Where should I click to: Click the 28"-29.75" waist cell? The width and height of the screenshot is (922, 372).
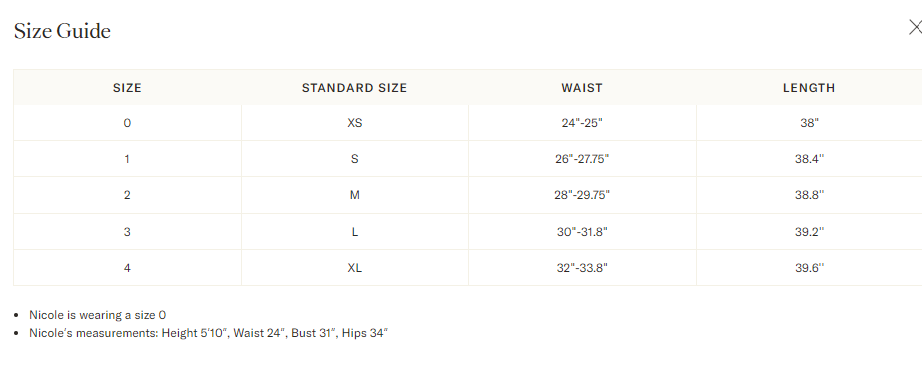pos(582,195)
